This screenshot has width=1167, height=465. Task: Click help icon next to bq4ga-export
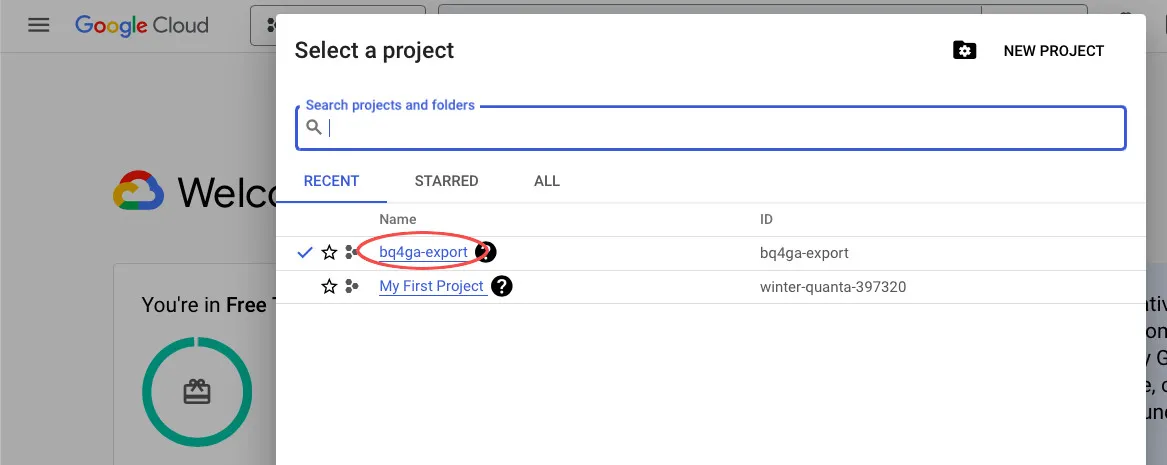[487, 253]
